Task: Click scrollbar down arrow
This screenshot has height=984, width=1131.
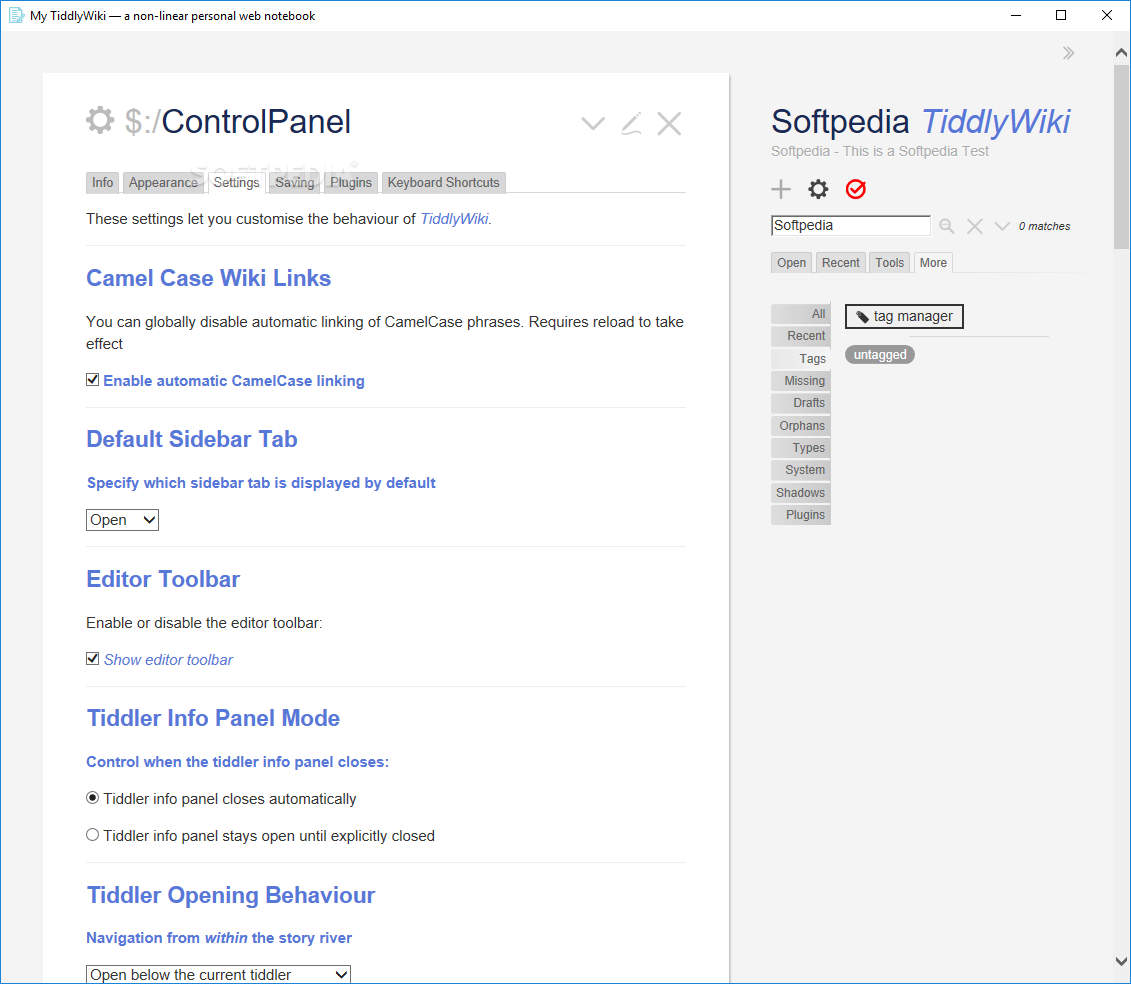Action: pos(1121,962)
